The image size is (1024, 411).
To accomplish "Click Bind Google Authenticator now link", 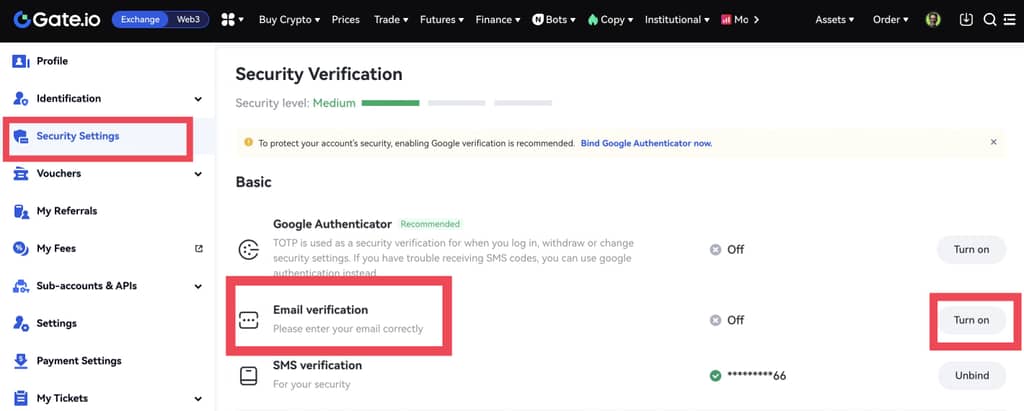I will (x=646, y=143).
